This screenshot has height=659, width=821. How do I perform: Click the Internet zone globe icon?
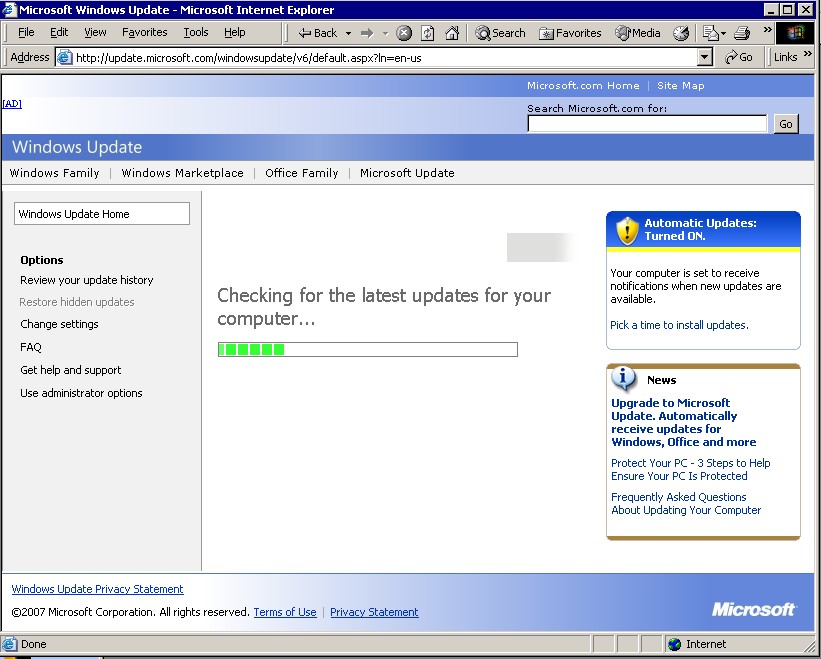pos(675,644)
